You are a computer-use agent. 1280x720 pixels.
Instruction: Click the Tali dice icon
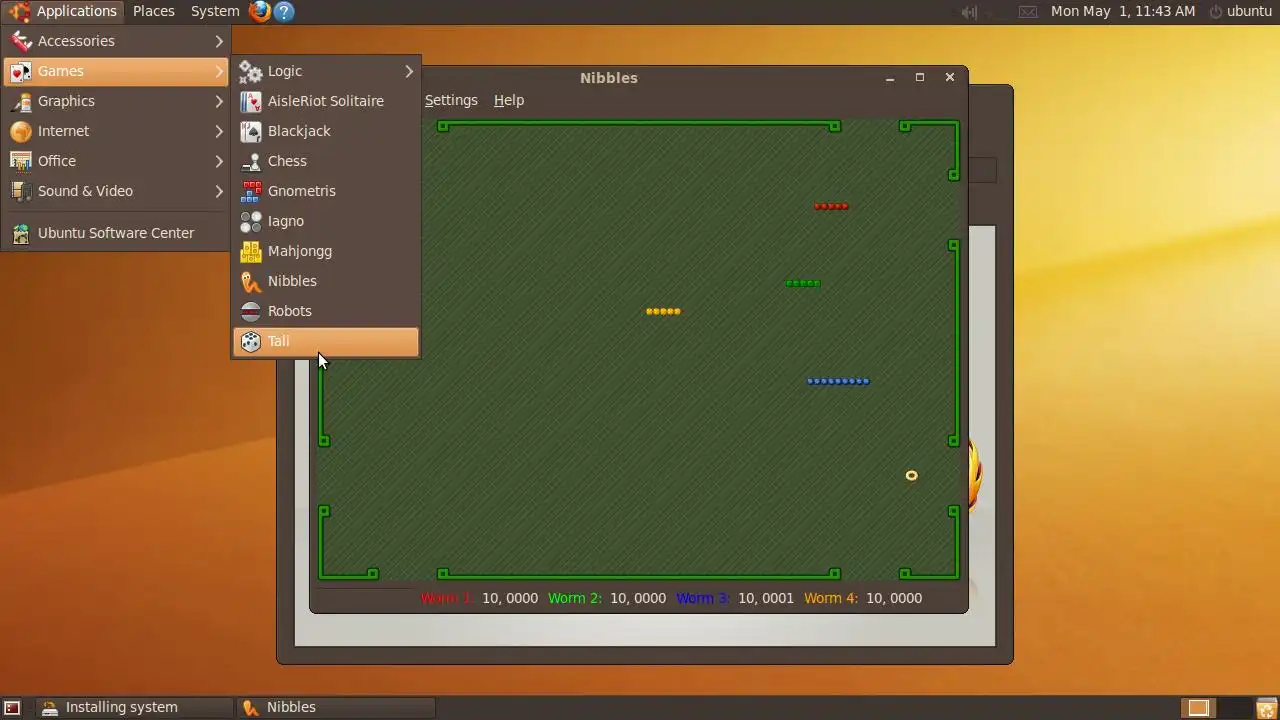pyautogui.click(x=251, y=341)
